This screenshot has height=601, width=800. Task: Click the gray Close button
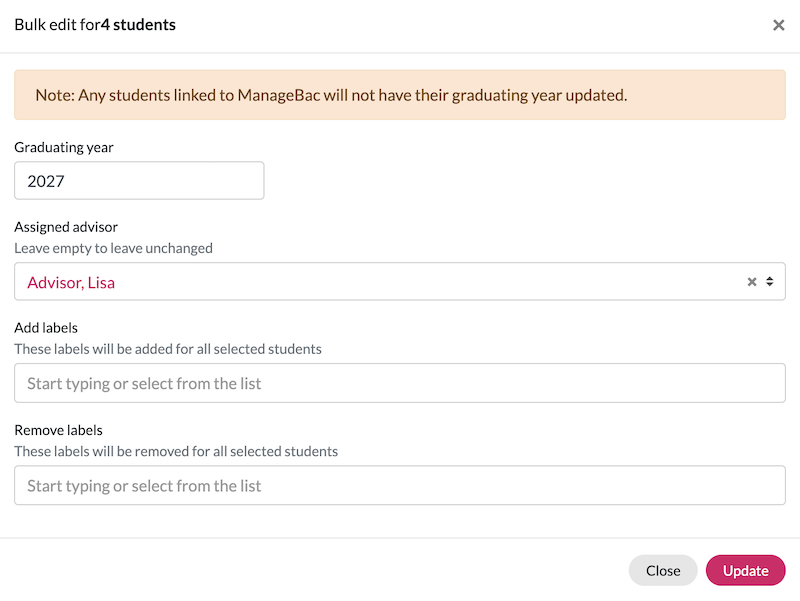(663, 570)
